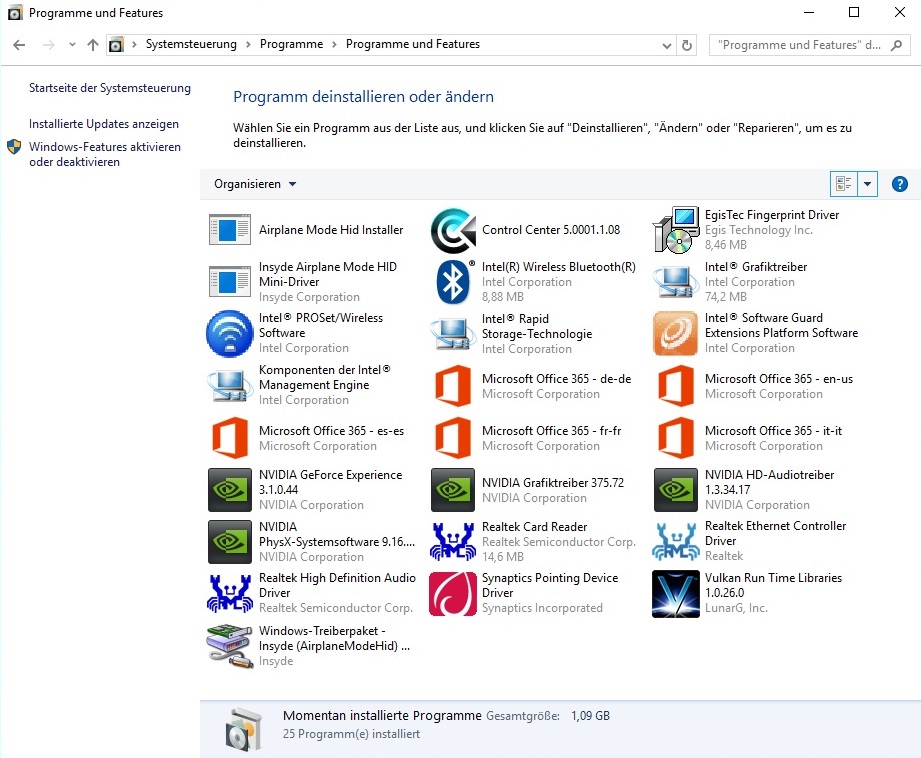
Task: Select the Synaptics Pointing Device Driver icon
Action: (x=453, y=593)
